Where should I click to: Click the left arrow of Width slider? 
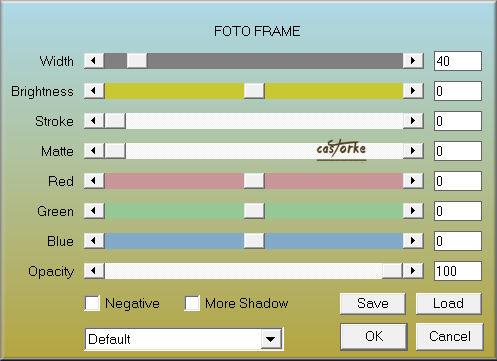pyautogui.click(x=94, y=61)
